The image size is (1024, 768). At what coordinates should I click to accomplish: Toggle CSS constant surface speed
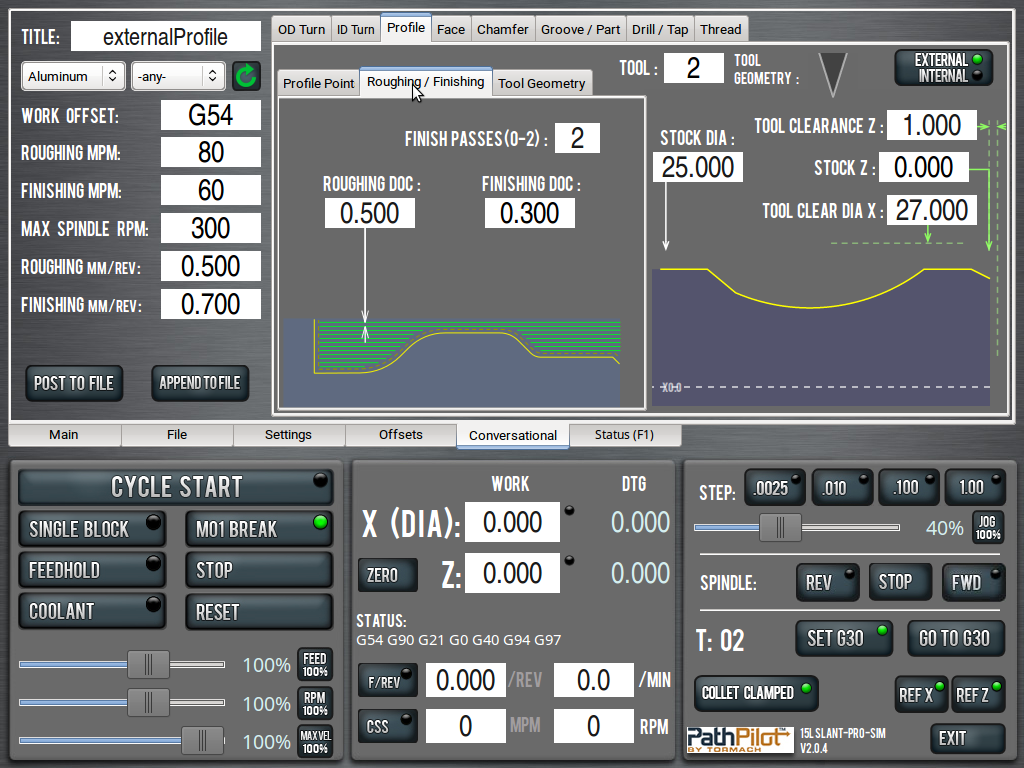tap(388, 726)
